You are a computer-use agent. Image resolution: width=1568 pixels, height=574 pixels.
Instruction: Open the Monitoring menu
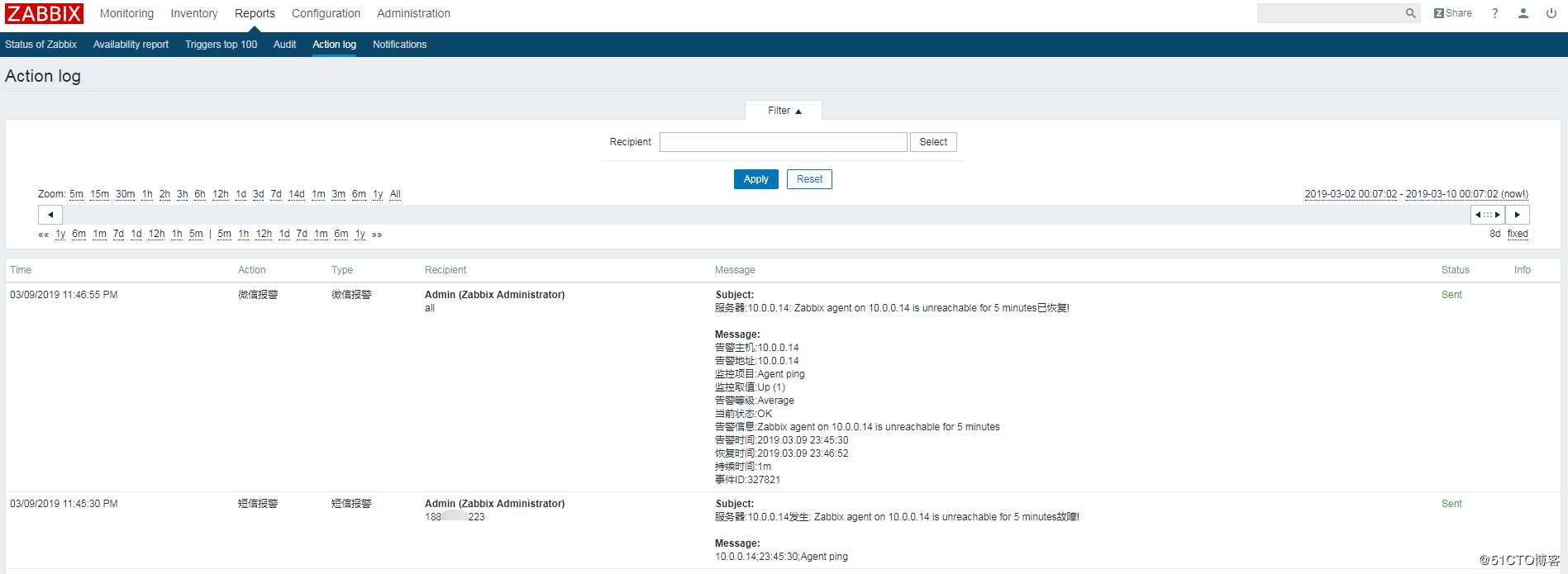click(126, 13)
